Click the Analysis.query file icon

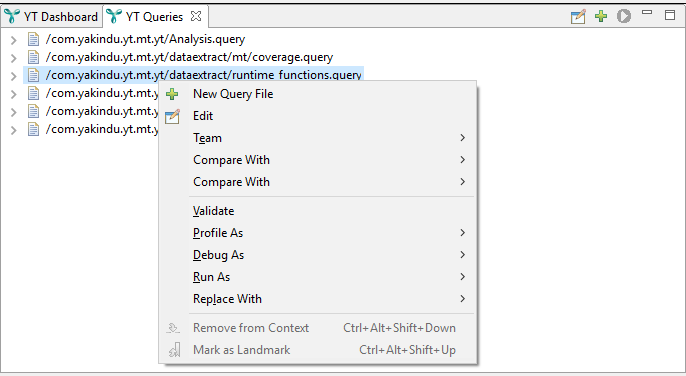[x=33, y=39]
